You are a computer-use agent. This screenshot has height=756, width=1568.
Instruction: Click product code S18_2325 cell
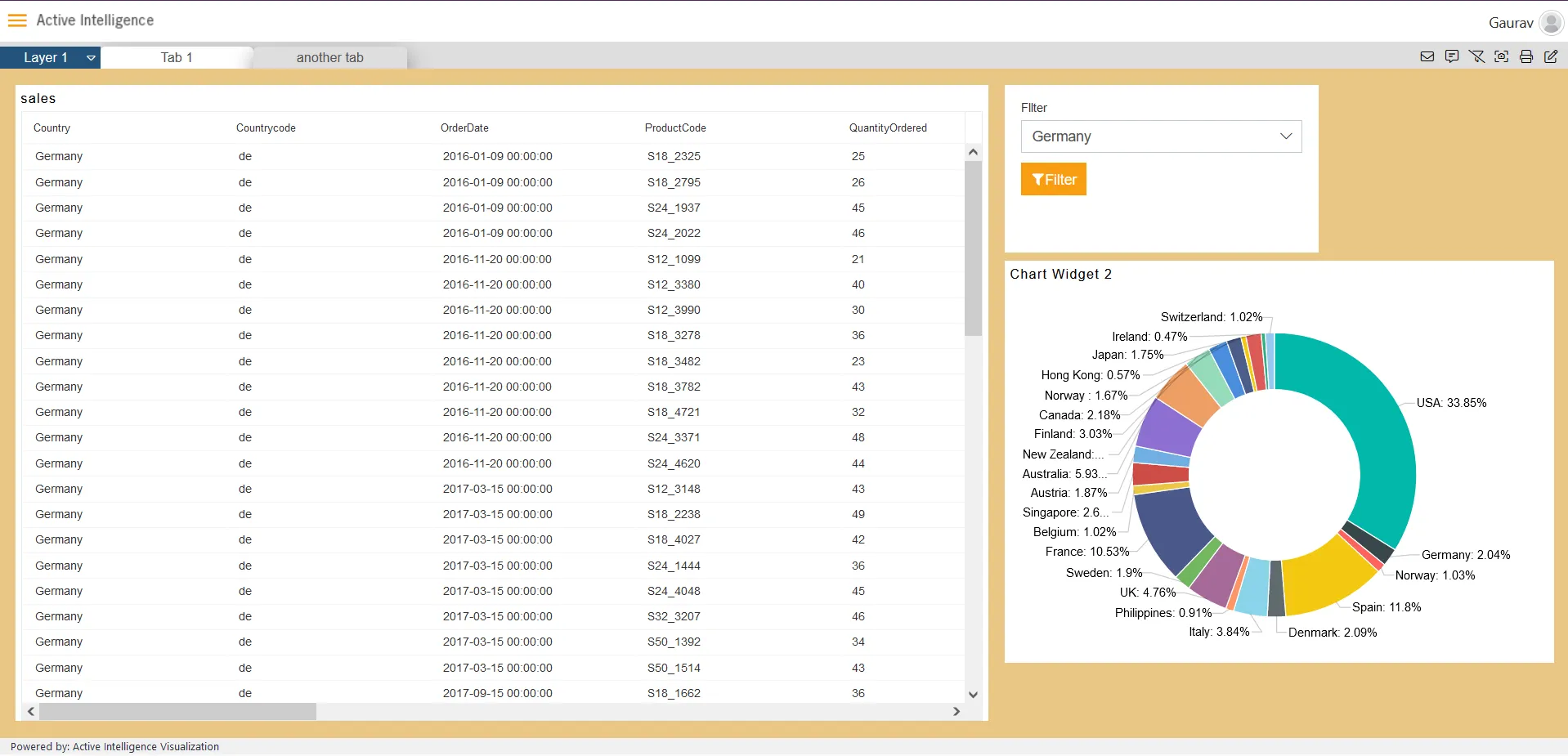pyautogui.click(x=674, y=156)
